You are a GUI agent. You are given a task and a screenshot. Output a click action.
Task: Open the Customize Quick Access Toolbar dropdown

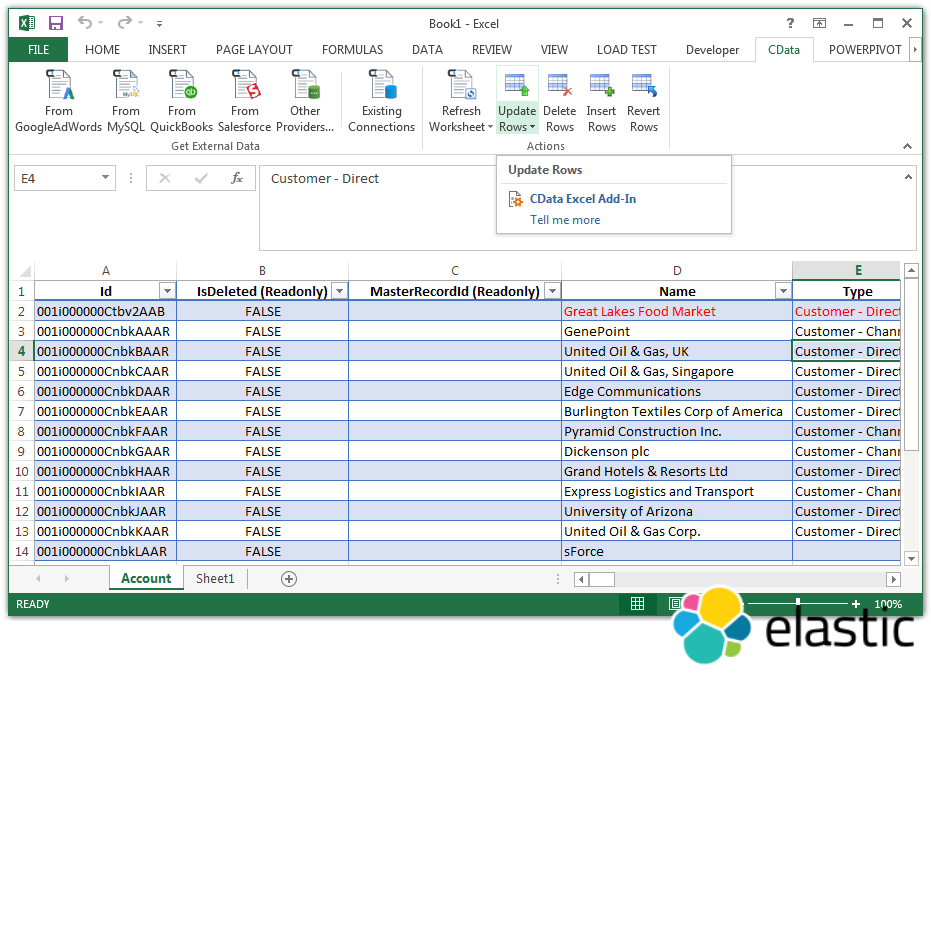coord(159,24)
